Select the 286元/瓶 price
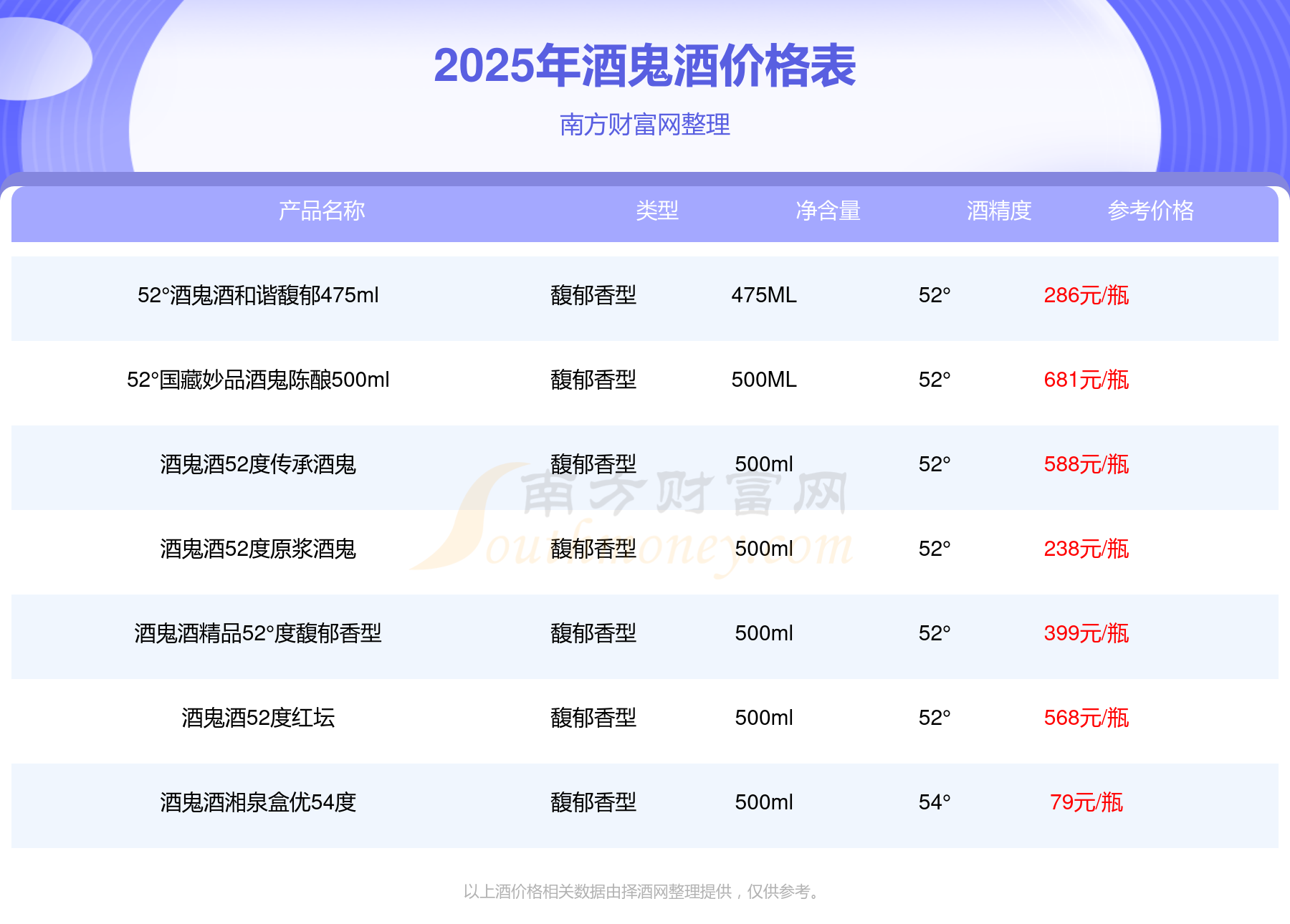Image resolution: width=1290 pixels, height=924 pixels. click(x=1086, y=295)
